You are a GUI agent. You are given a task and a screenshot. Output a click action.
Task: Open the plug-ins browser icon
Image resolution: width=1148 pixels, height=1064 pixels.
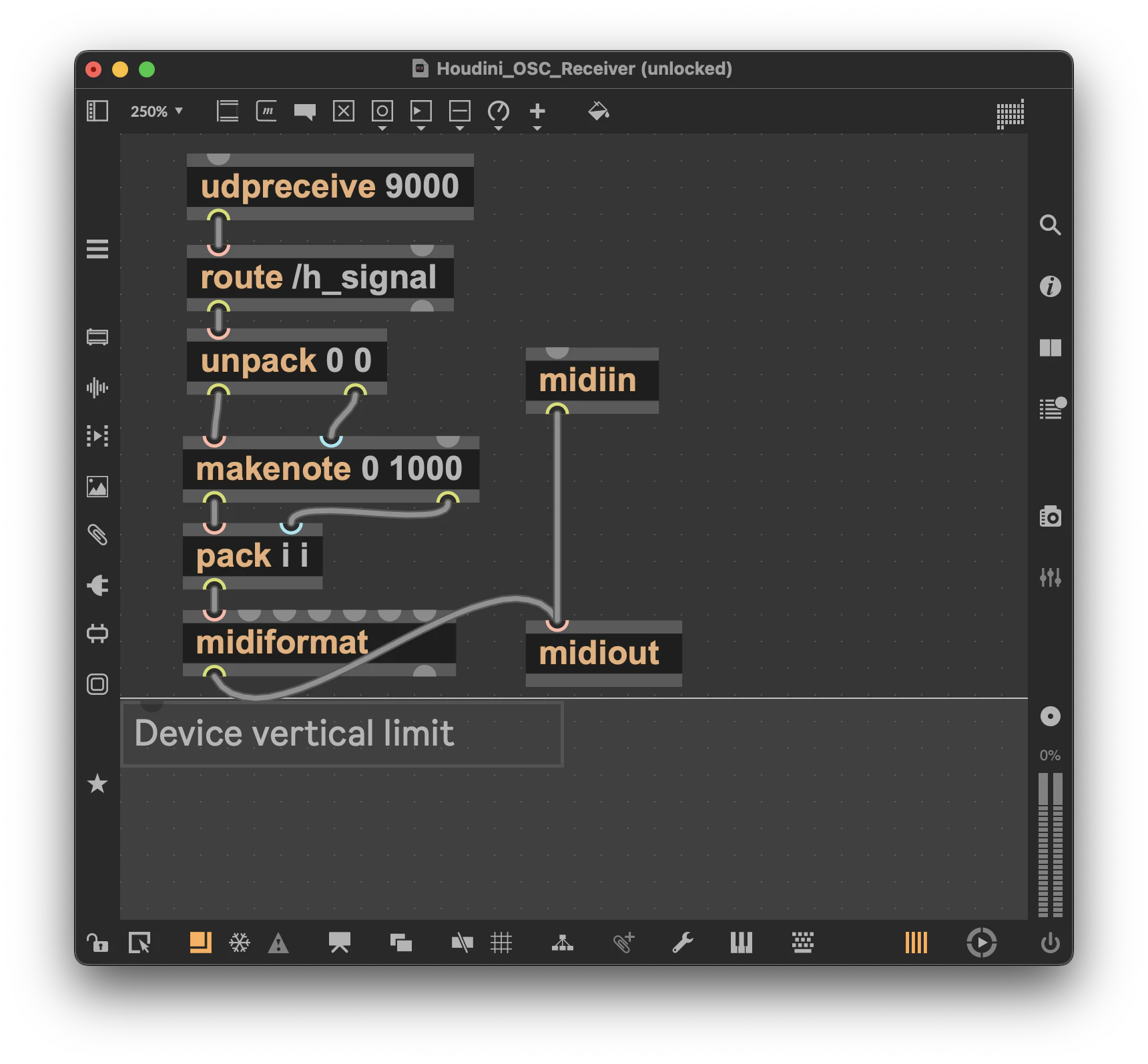97,585
